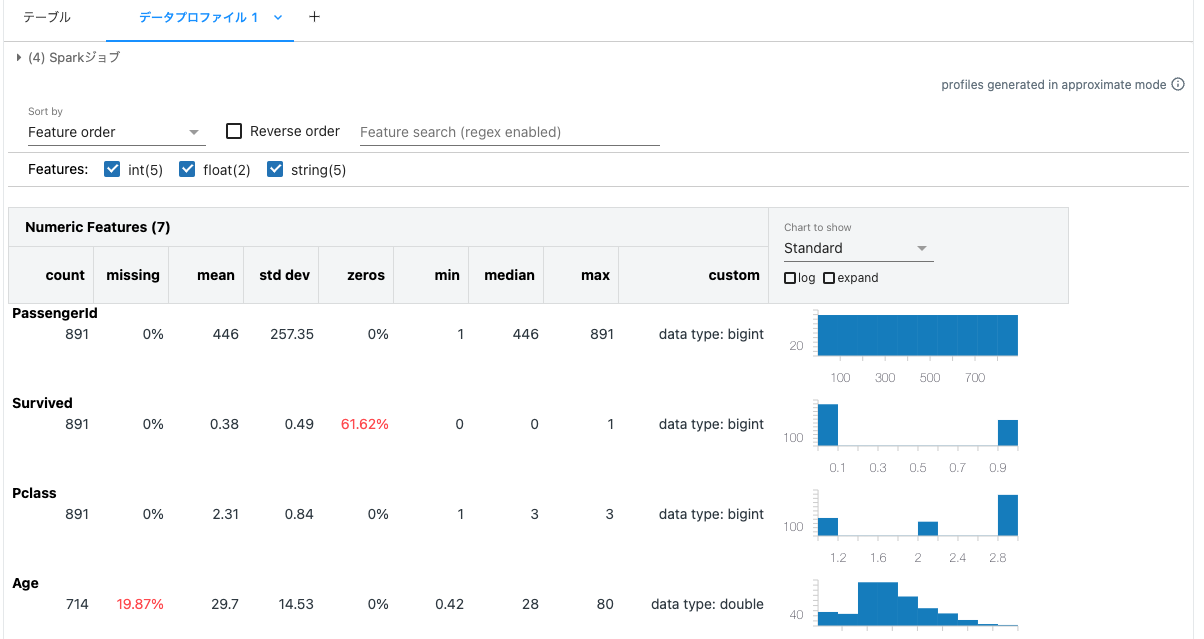Click the plus icon to add tab
1204x639 pixels.
click(315, 17)
